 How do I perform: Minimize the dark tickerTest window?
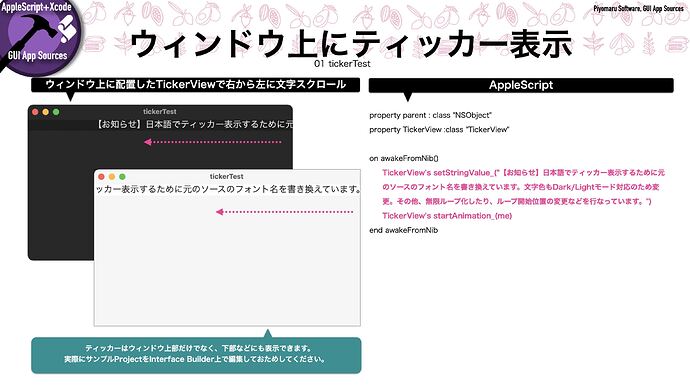coord(45,112)
